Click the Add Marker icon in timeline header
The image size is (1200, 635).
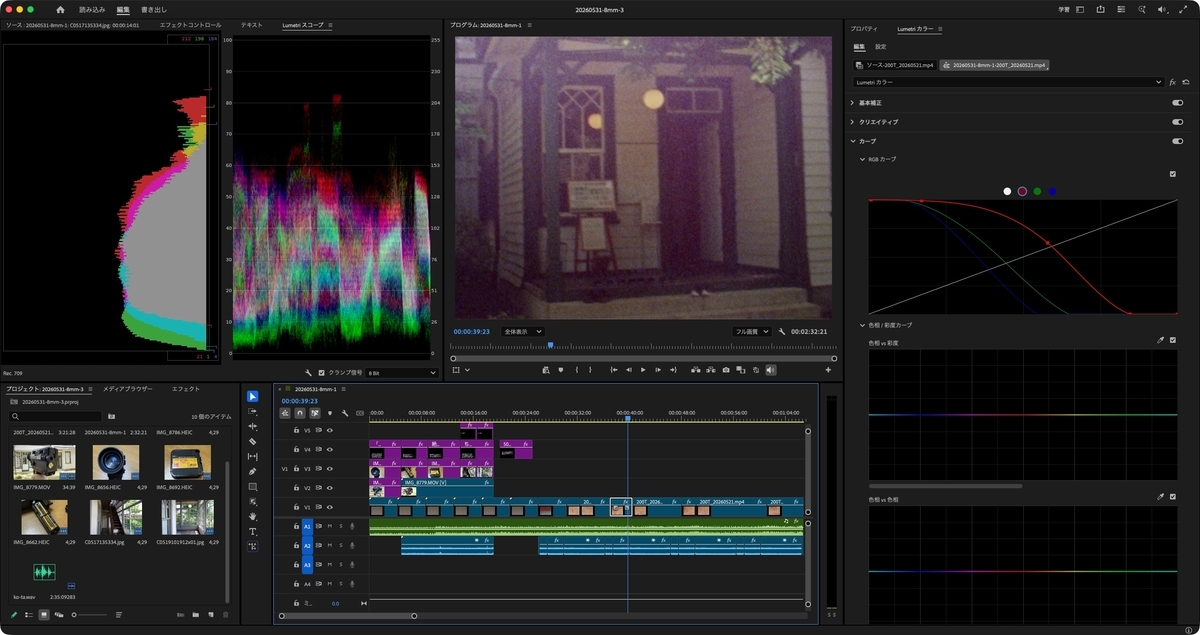coord(330,412)
